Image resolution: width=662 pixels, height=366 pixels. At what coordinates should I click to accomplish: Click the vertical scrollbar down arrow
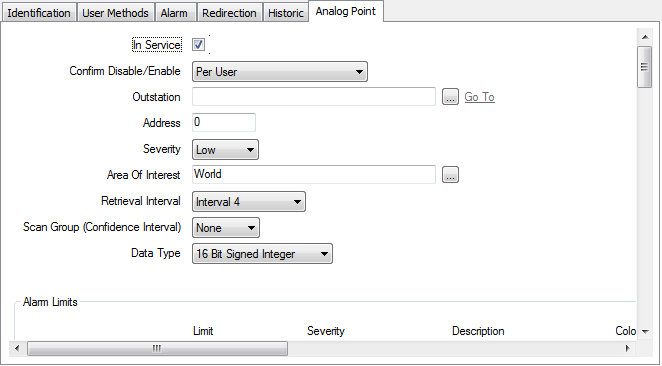click(x=645, y=332)
